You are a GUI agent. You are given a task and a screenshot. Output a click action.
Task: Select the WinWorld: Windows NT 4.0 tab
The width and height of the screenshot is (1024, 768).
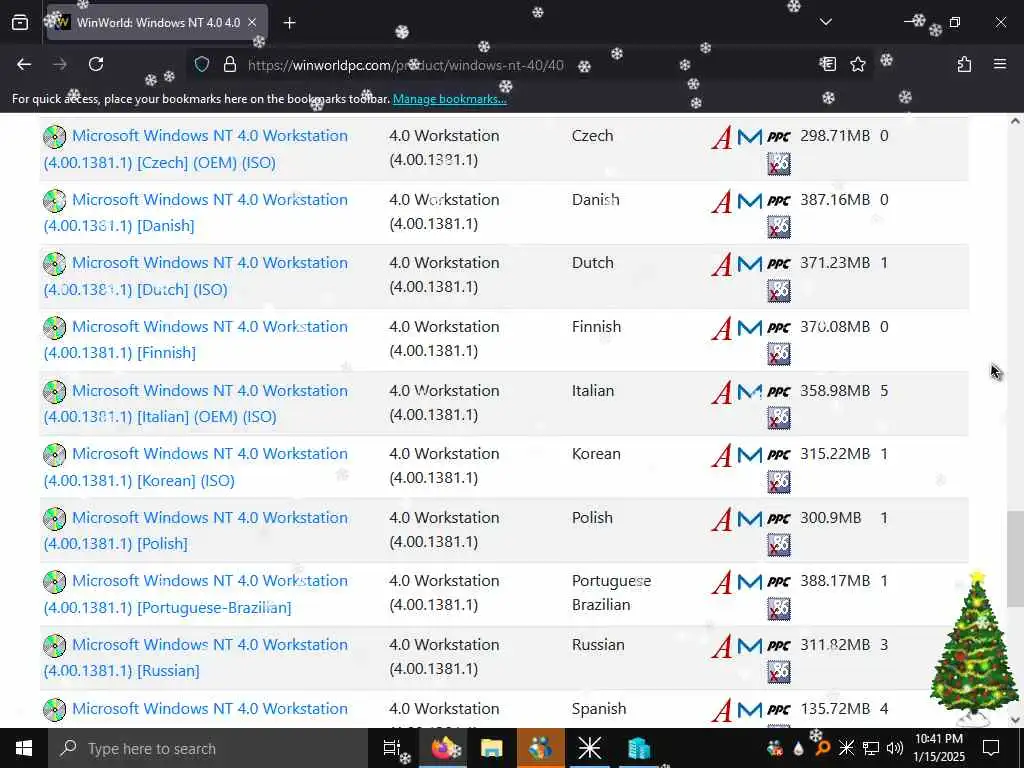157,22
